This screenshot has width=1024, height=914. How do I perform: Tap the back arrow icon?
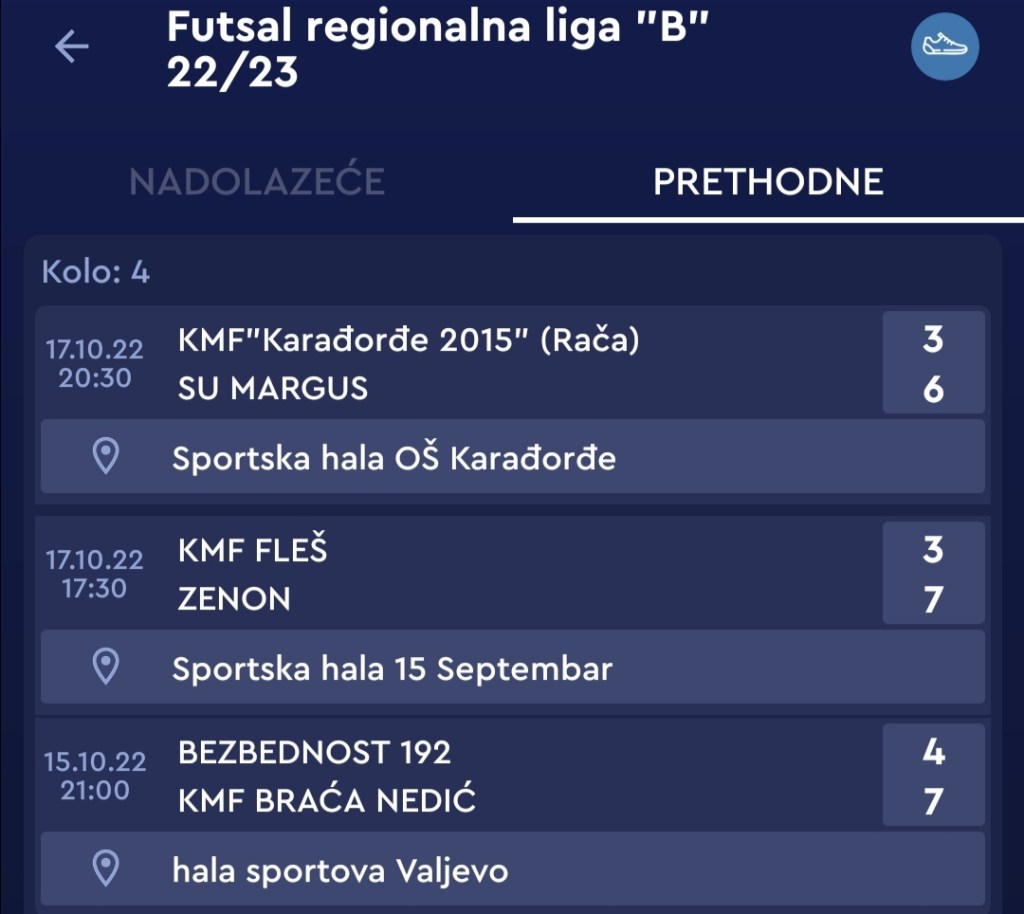pos(72,46)
